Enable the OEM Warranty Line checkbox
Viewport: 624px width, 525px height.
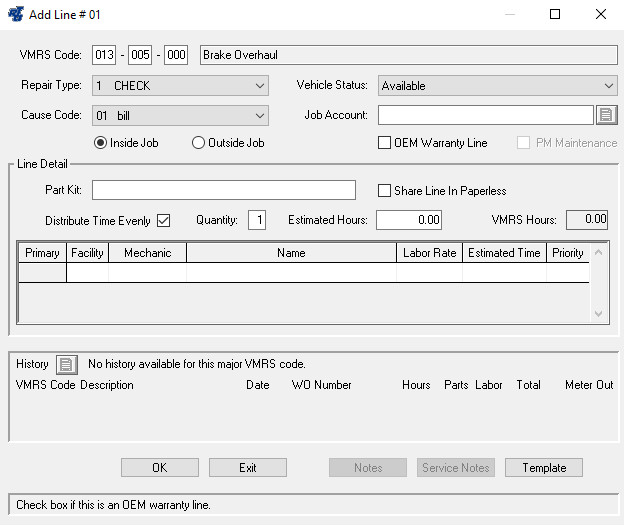coord(385,143)
